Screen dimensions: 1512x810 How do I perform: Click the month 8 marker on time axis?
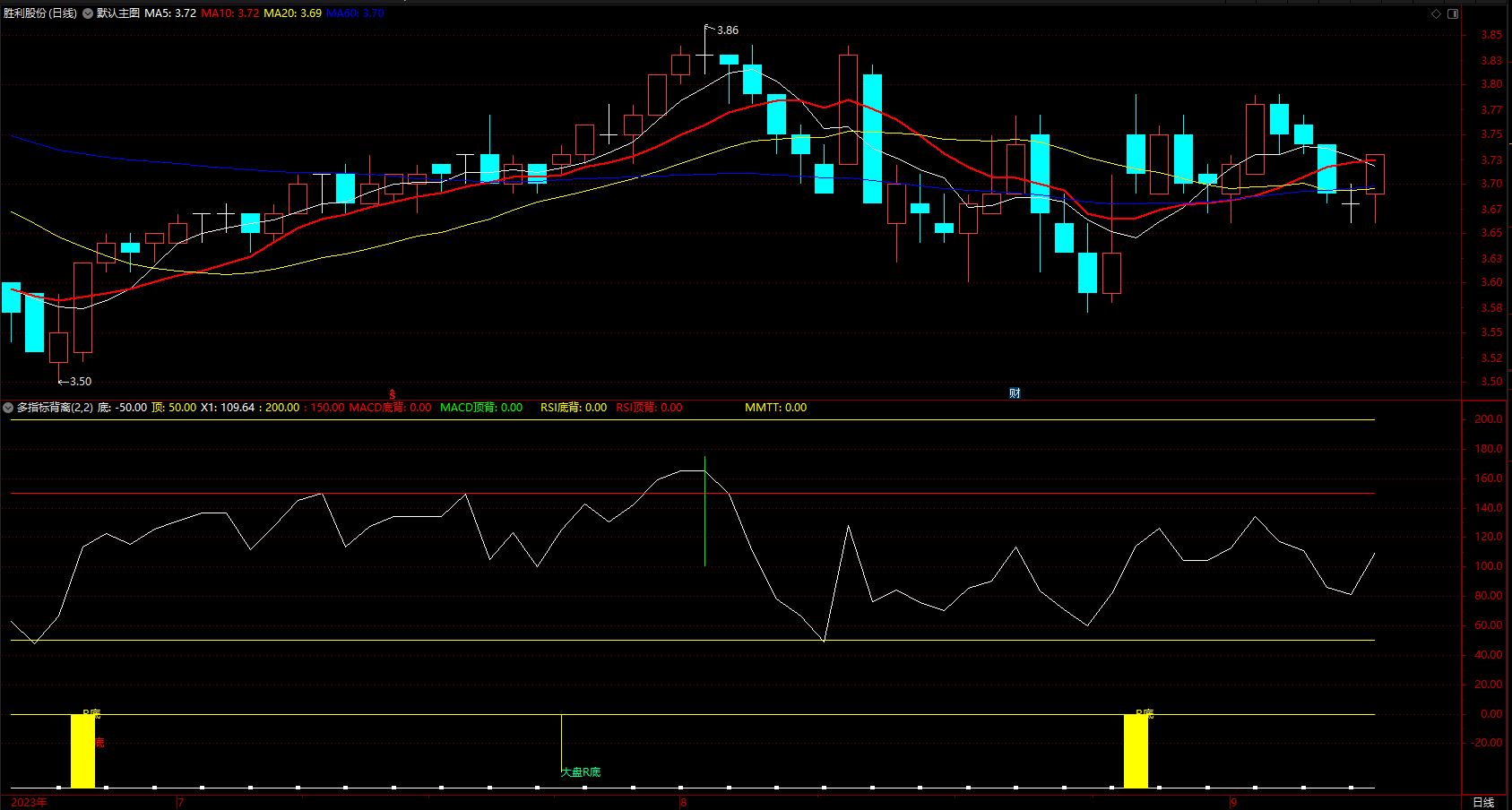click(x=683, y=802)
